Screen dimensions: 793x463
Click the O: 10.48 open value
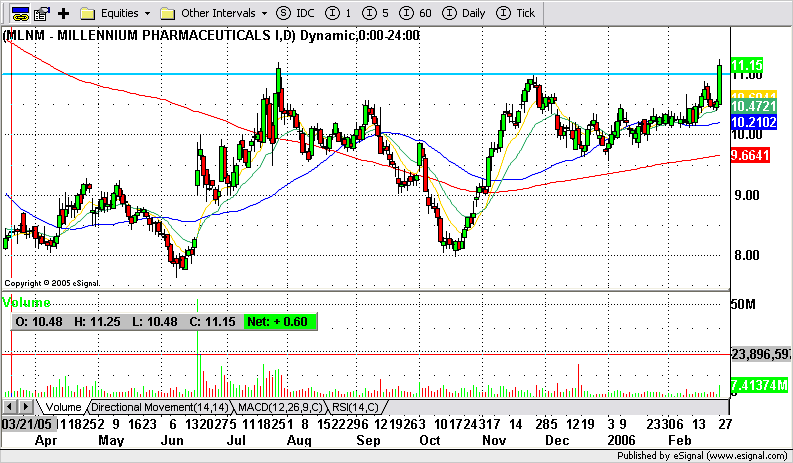point(39,322)
